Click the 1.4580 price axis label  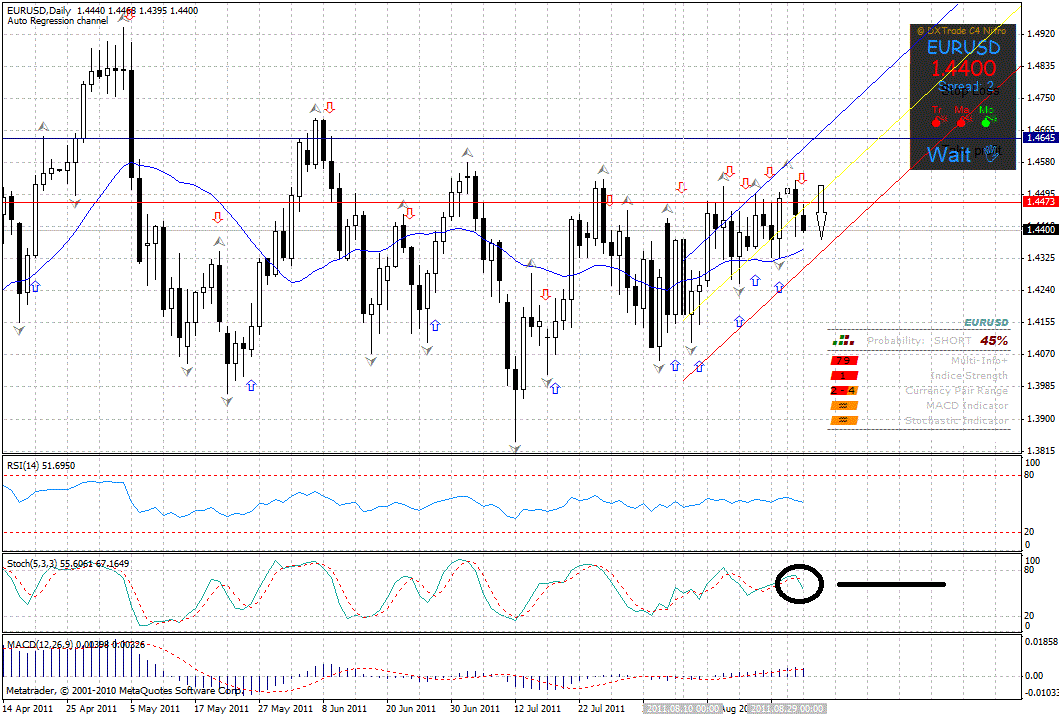1040,162
